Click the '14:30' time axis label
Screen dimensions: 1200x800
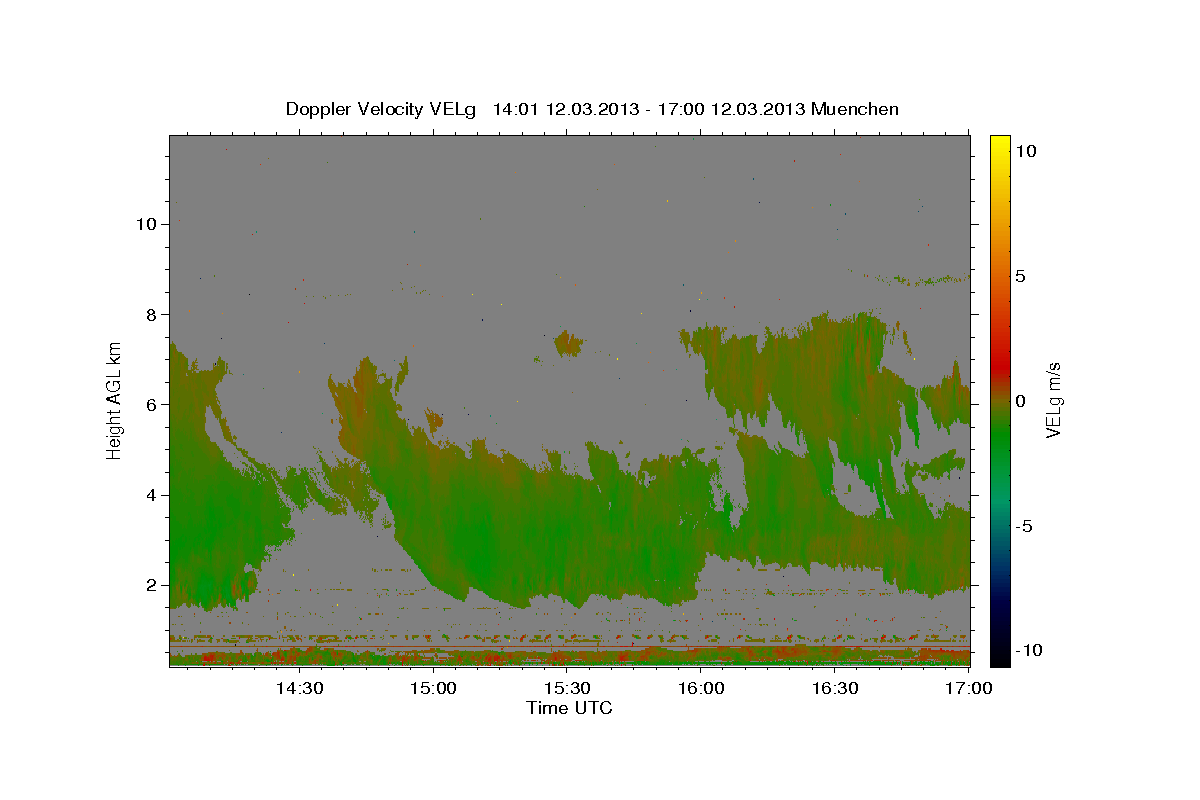[298, 689]
